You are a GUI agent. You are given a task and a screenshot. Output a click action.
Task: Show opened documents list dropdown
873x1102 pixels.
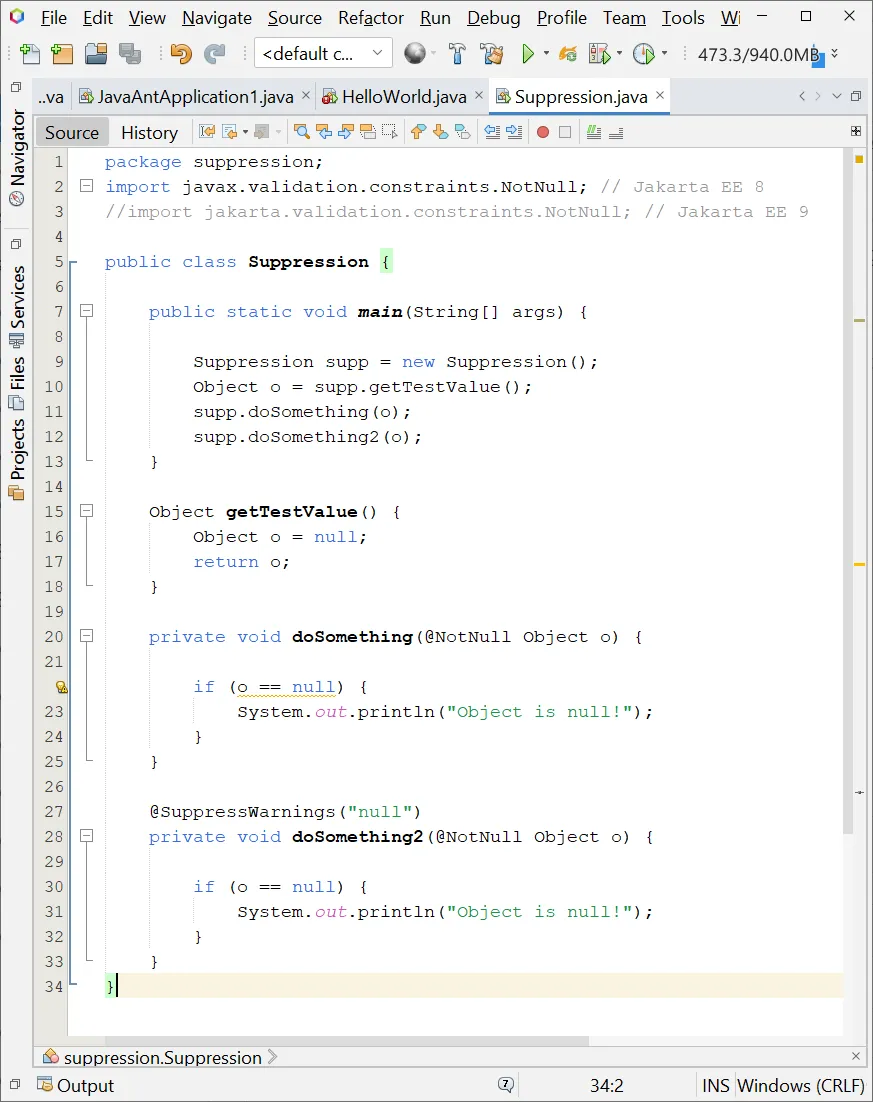(836, 96)
